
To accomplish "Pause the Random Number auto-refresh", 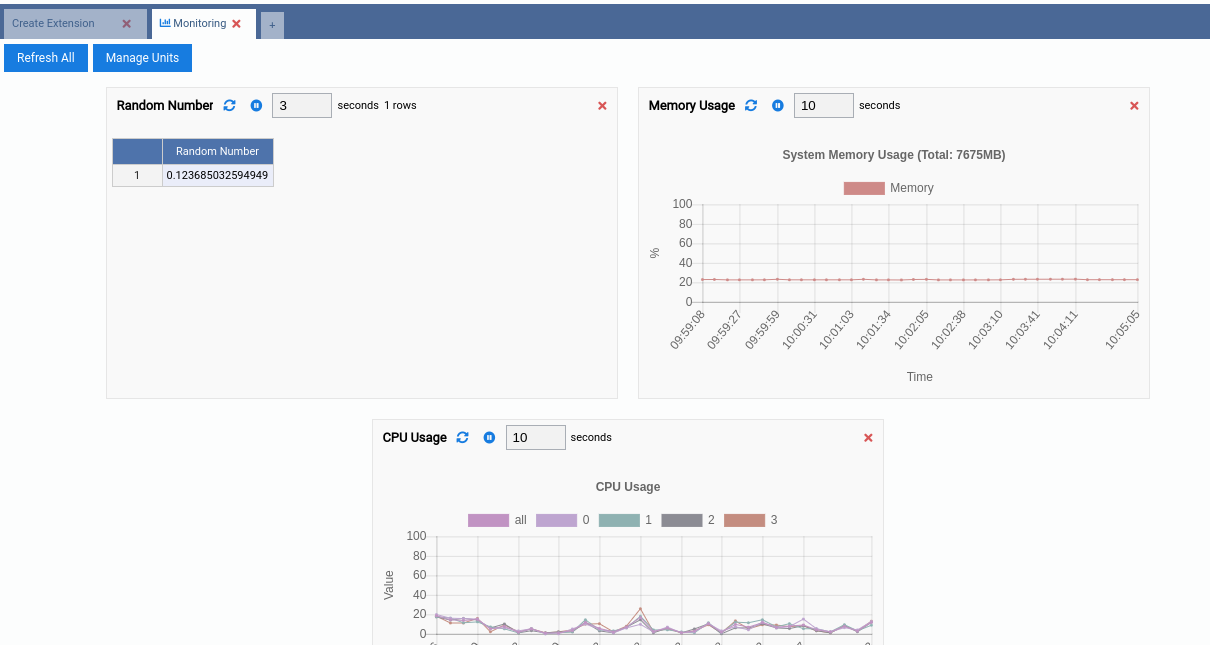I will [256, 105].
